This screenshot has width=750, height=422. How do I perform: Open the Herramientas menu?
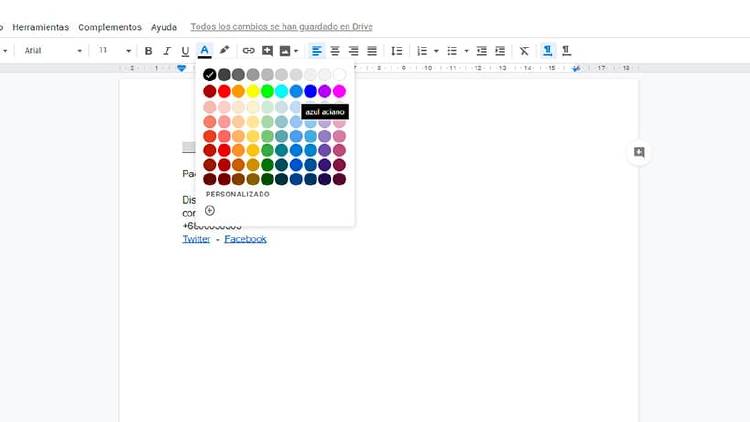pos(41,27)
